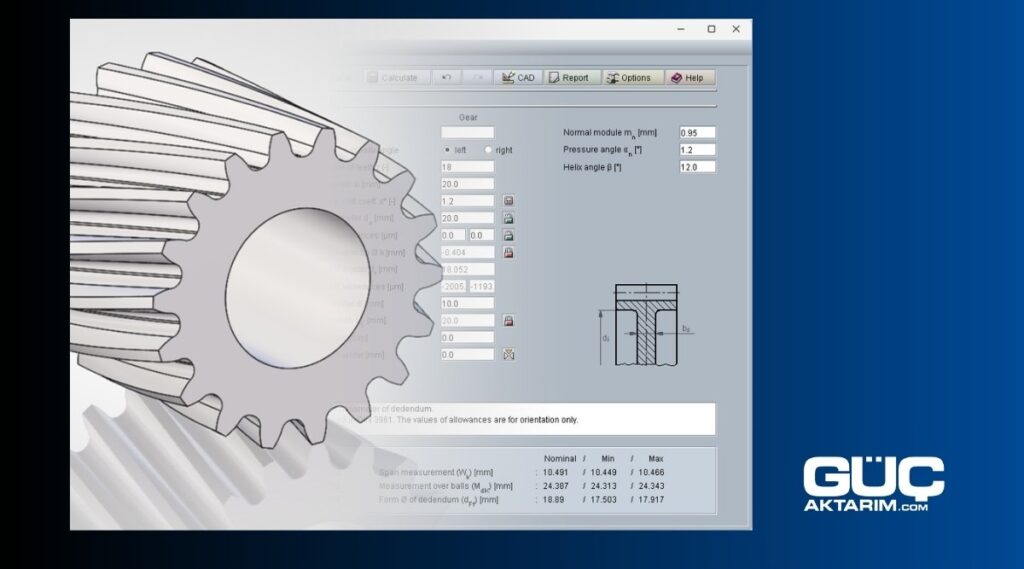Click the field showing 10.0
The width and height of the screenshot is (1024, 569).
click(467, 304)
